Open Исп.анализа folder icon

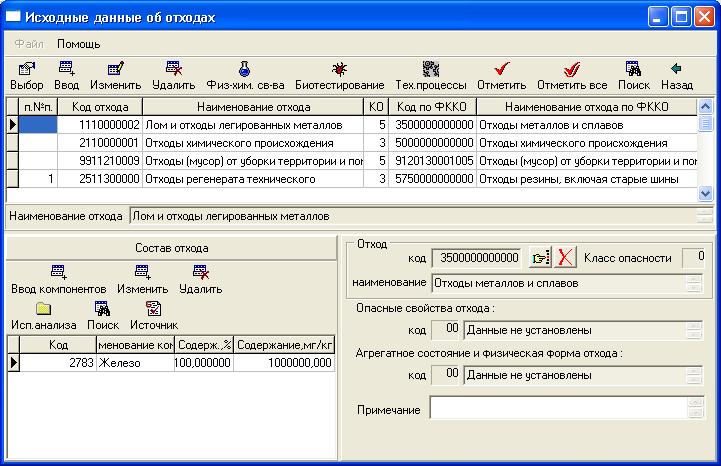point(43,308)
